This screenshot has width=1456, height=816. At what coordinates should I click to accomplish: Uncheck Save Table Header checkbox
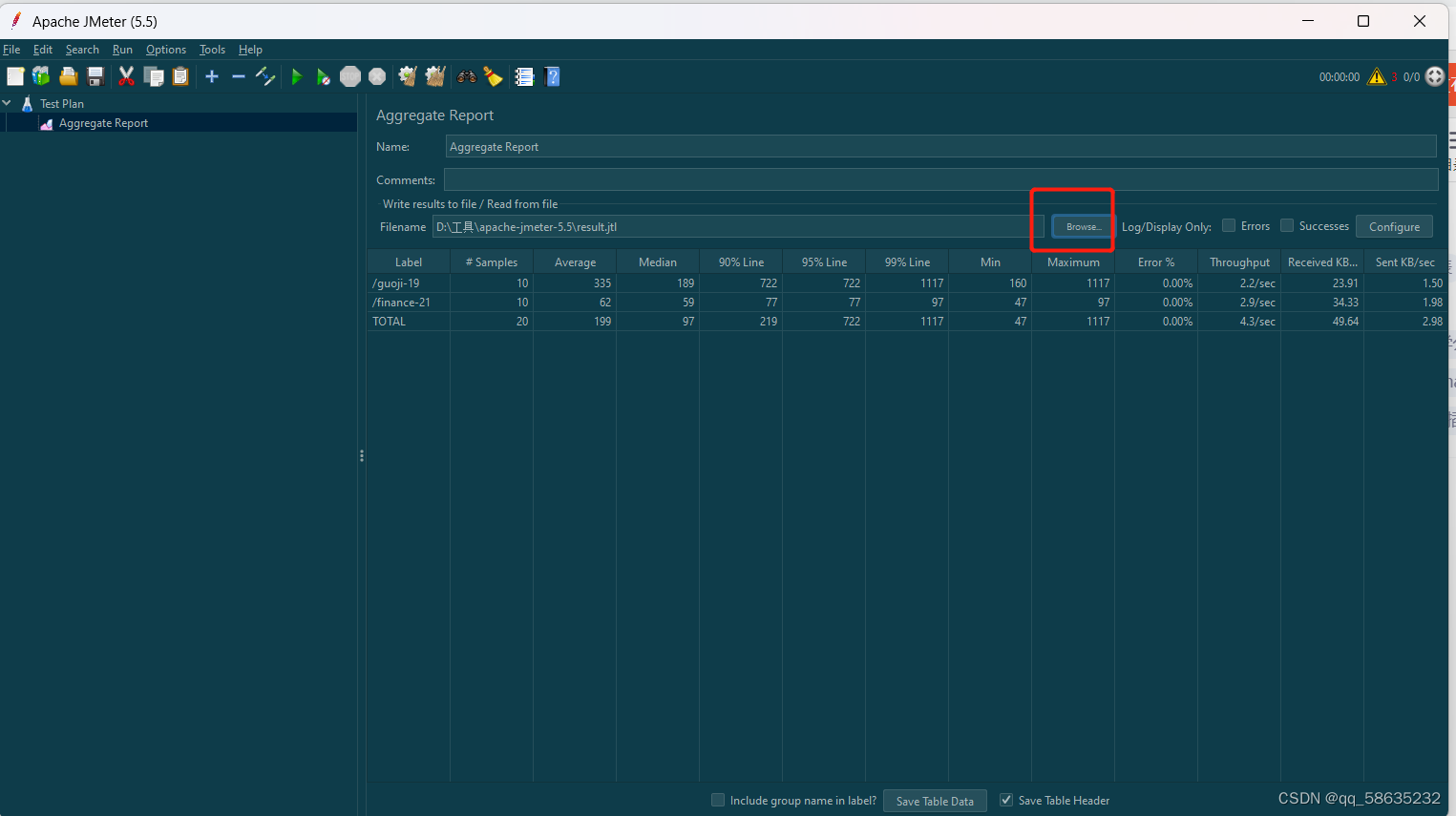(1006, 800)
